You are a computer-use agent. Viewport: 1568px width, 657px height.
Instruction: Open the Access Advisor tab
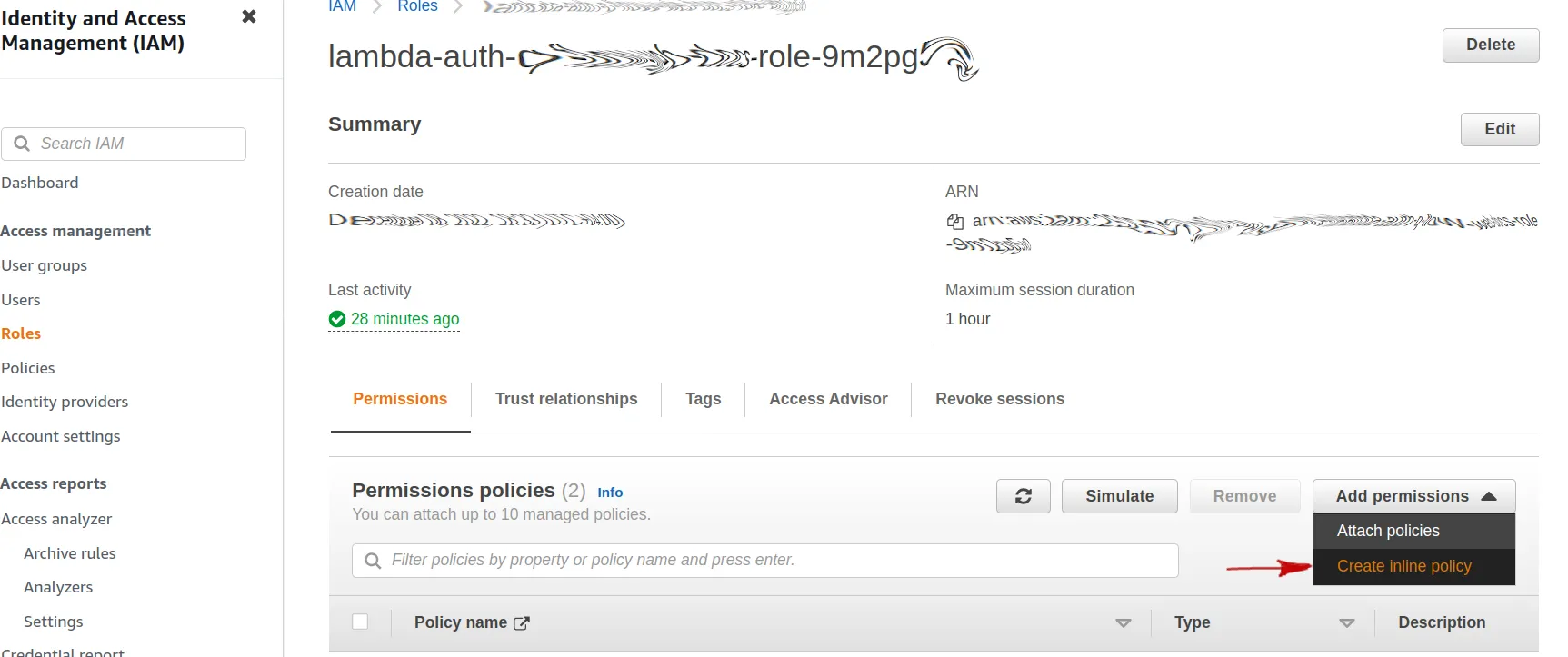828,399
